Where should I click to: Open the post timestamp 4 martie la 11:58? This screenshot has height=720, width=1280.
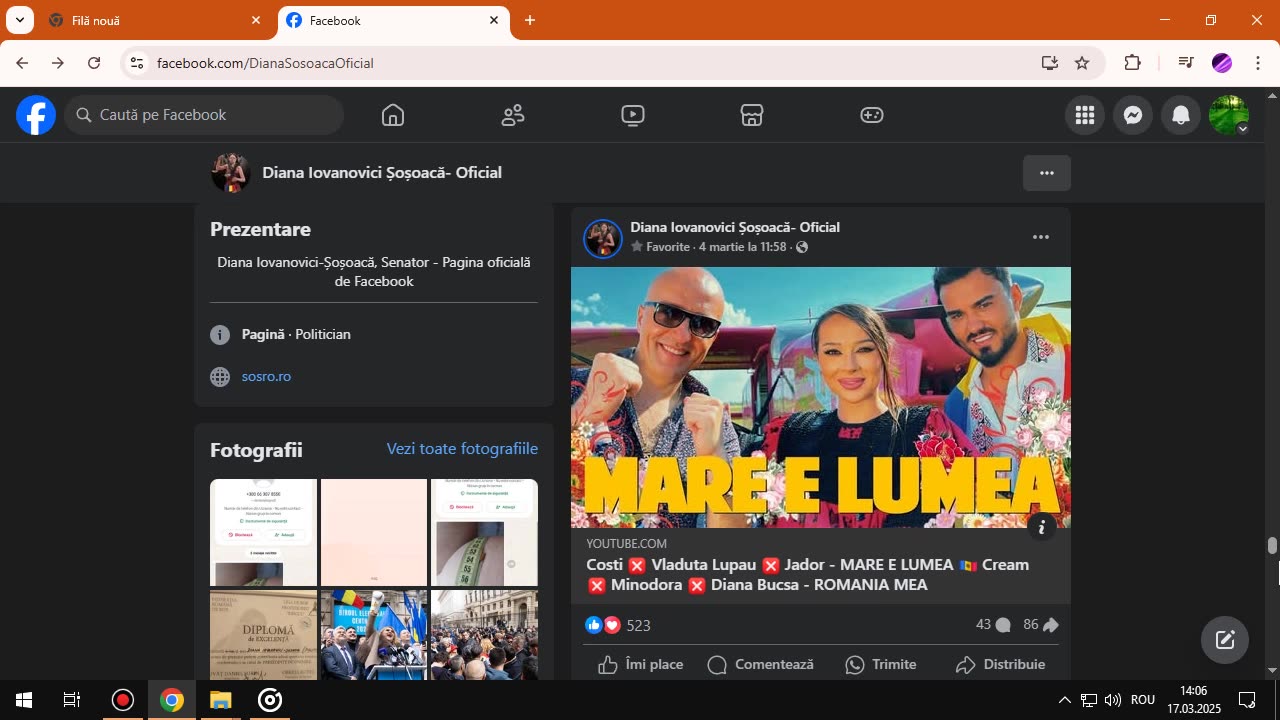[x=743, y=247]
